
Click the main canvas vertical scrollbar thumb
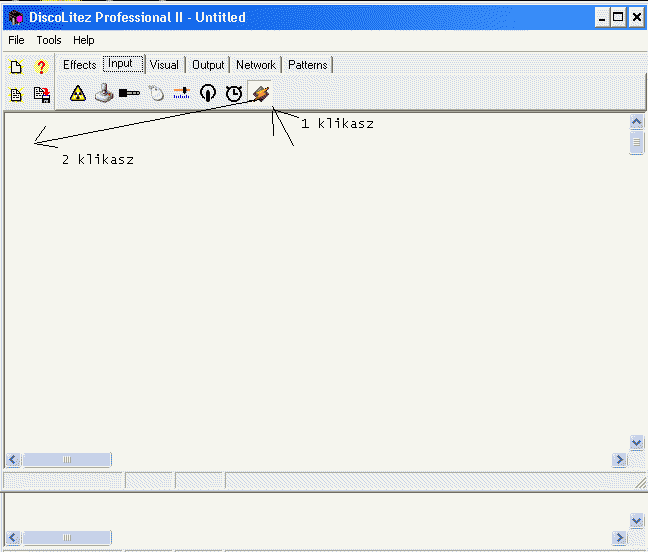click(636, 142)
